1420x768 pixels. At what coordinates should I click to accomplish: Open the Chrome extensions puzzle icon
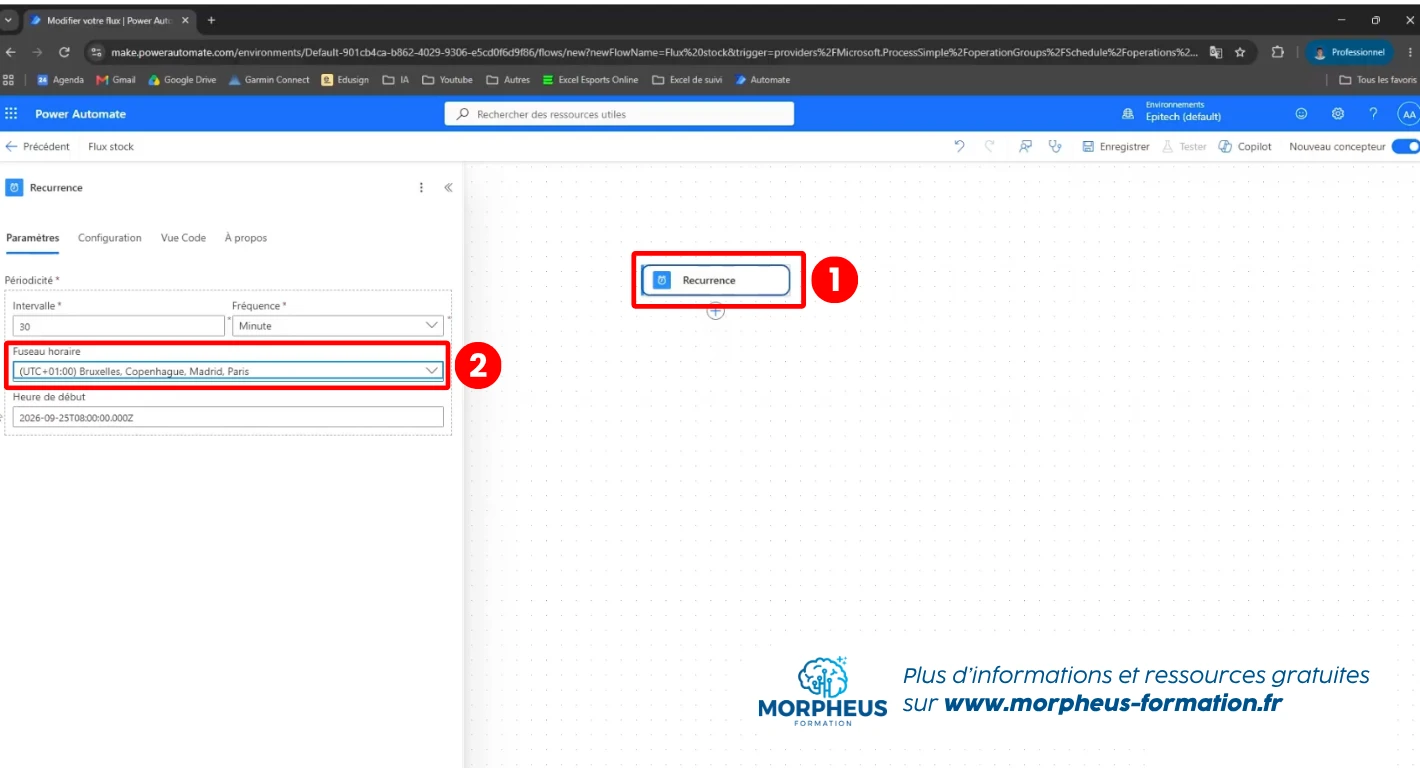(1278, 52)
